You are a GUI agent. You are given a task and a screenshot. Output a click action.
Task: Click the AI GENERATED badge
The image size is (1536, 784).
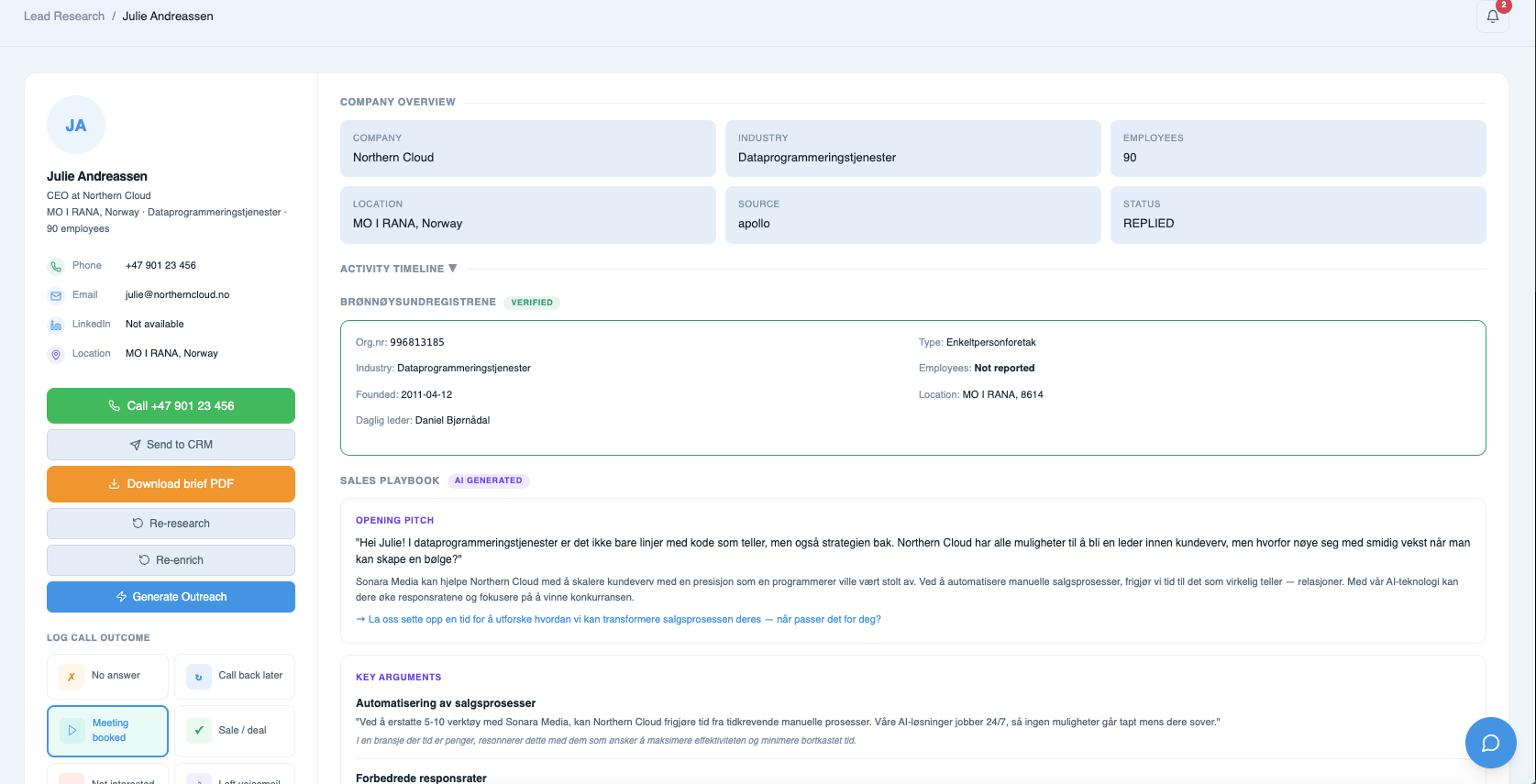point(488,480)
